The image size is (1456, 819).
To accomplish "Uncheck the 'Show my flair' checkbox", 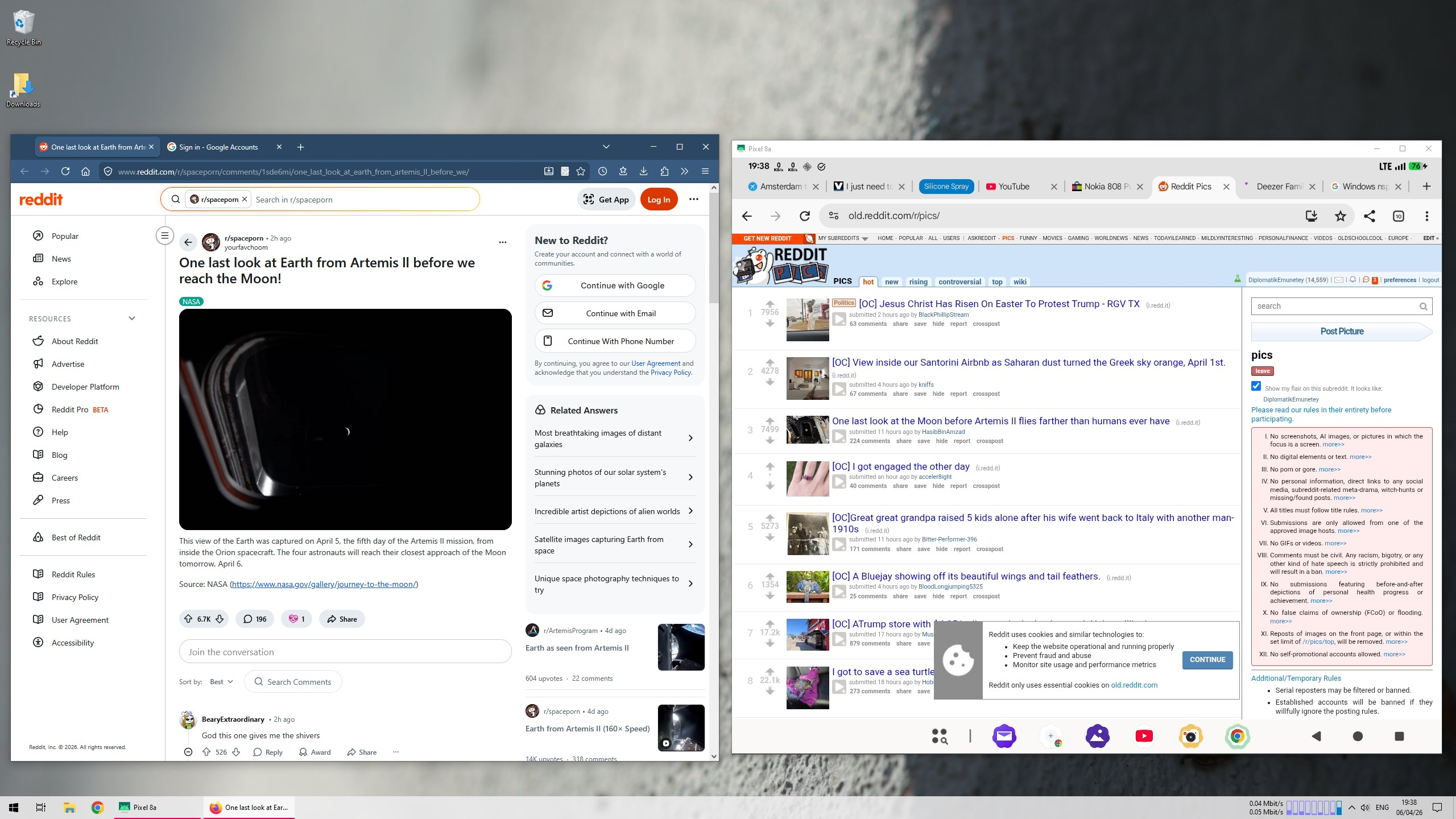I will point(1256,386).
